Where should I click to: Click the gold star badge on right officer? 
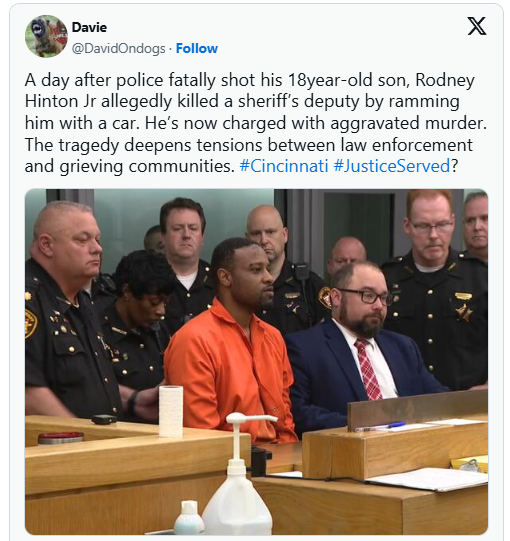pyautogui.click(x=463, y=312)
